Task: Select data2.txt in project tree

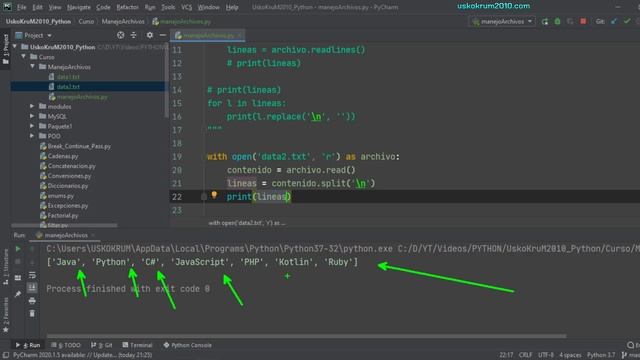Action: (68, 87)
